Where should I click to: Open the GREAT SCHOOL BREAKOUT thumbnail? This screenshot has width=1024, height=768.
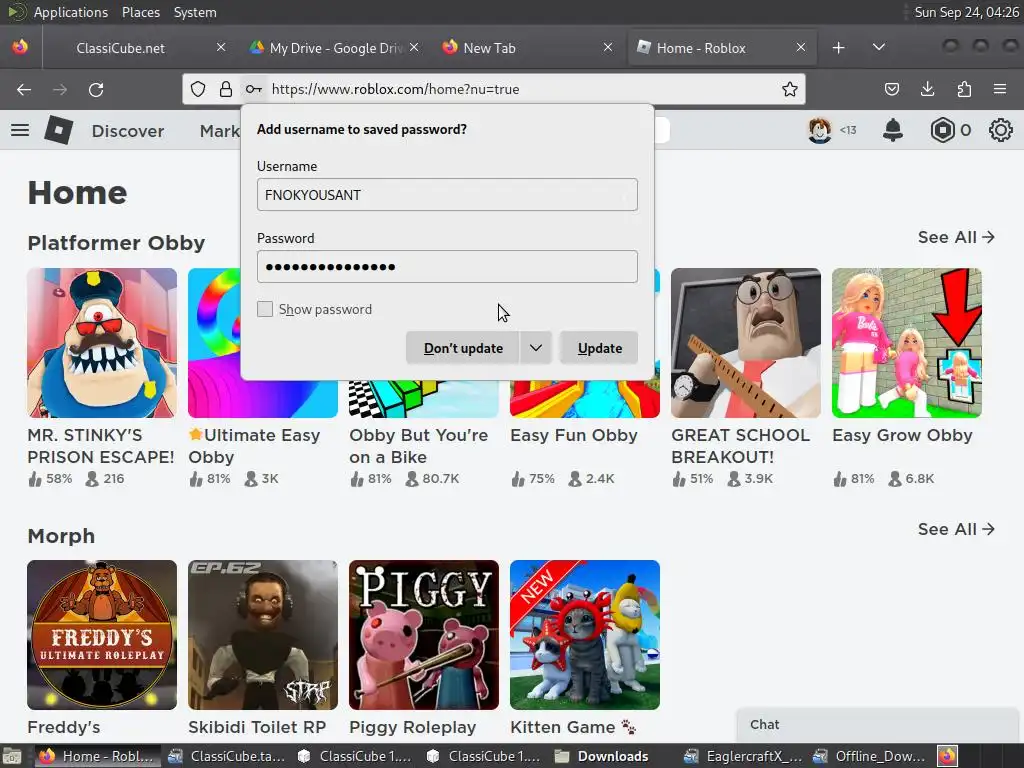click(x=746, y=343)
